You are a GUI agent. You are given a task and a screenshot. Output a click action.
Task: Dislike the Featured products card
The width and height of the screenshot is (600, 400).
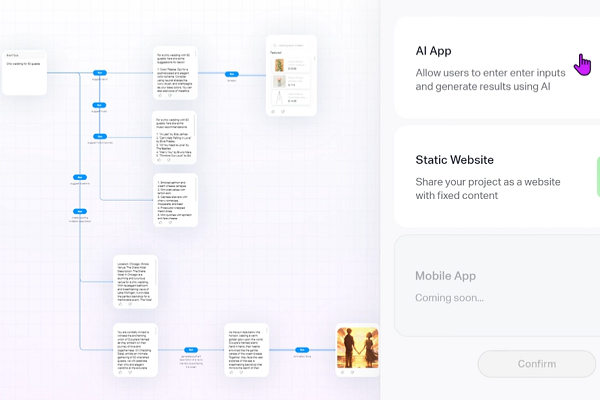(x=283, y=111)
